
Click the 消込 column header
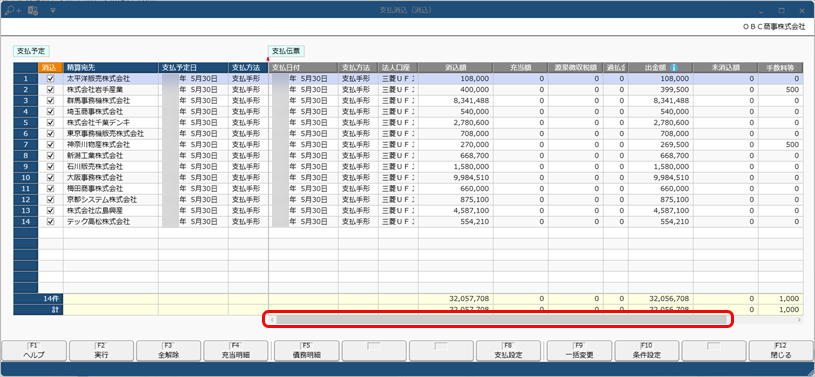[x=50, y=68]
